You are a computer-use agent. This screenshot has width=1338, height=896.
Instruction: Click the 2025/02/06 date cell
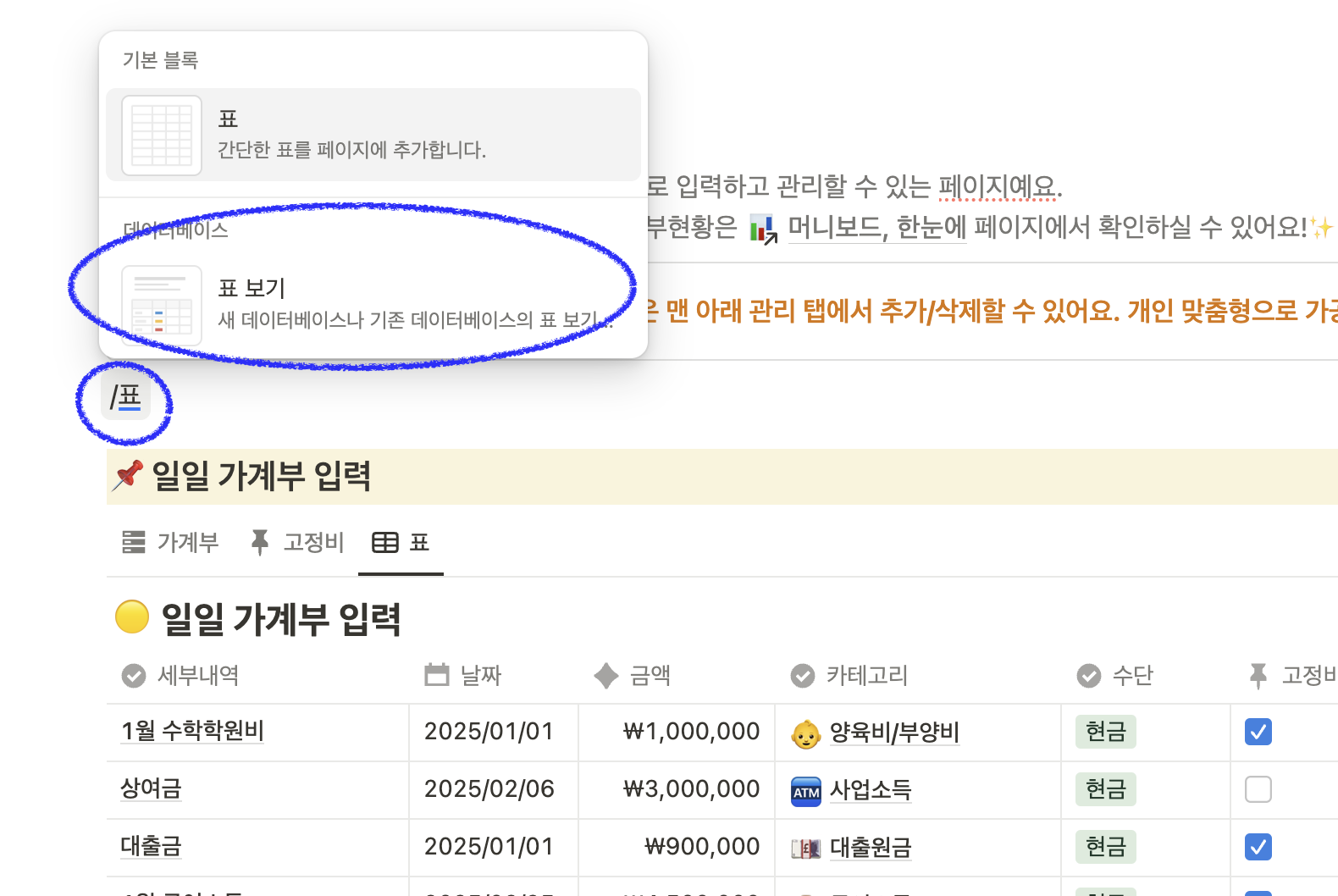click(x=494, y=789)
